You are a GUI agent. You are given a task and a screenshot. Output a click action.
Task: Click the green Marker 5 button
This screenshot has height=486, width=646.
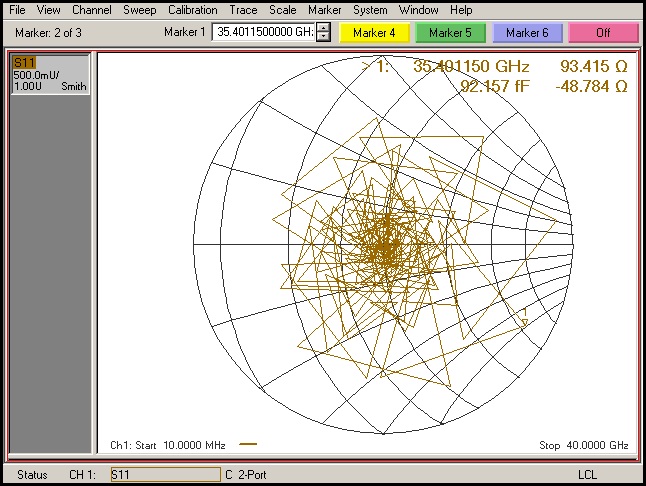click(450, 33)
